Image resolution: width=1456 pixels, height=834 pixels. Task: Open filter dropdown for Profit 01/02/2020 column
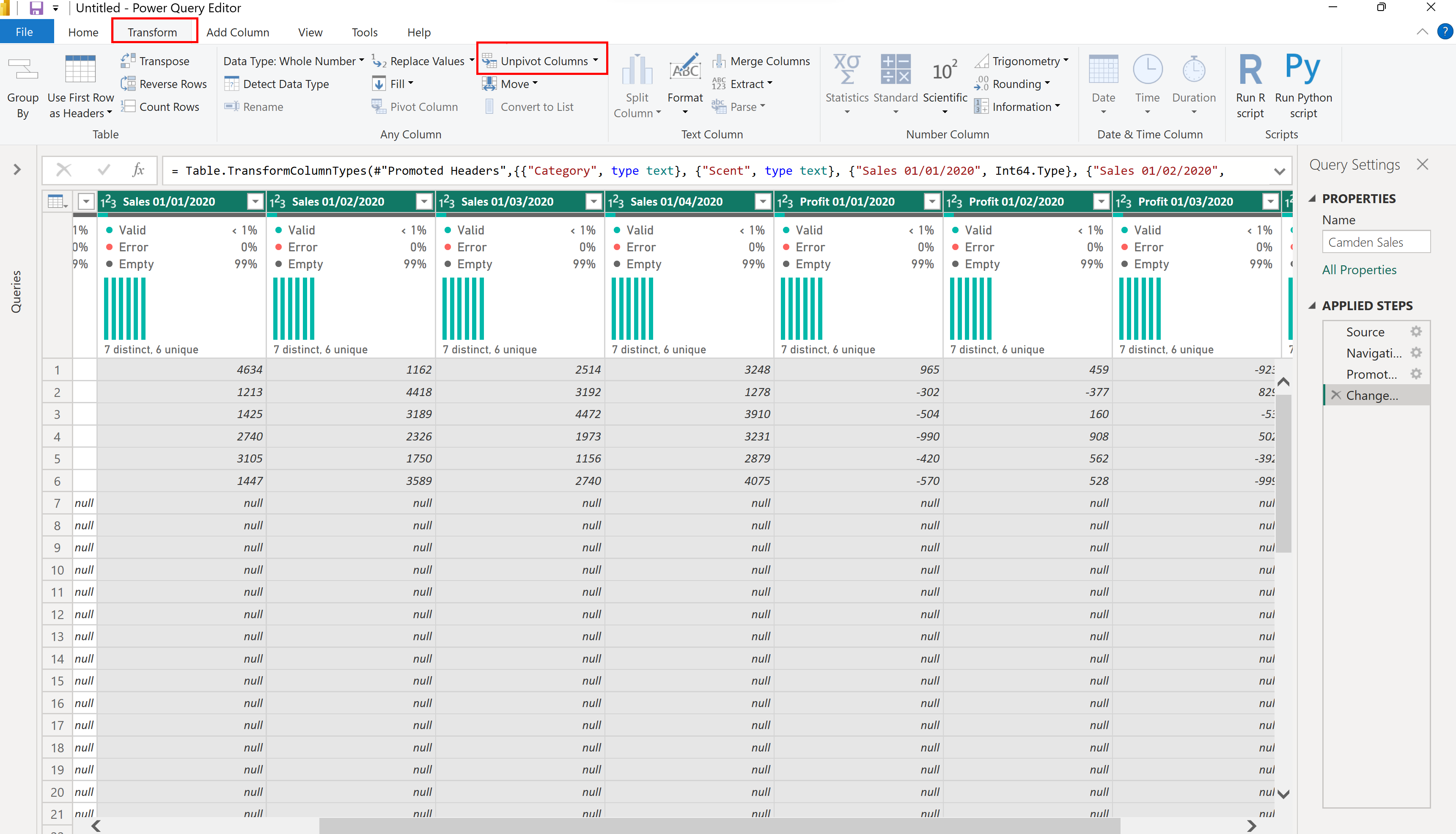[1101, 202]
